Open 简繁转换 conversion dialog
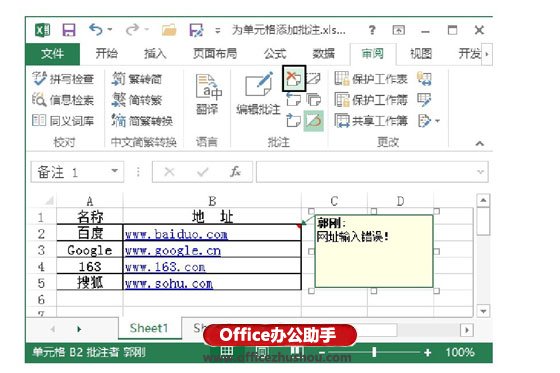The image size is (560, 373). (142, 121)
